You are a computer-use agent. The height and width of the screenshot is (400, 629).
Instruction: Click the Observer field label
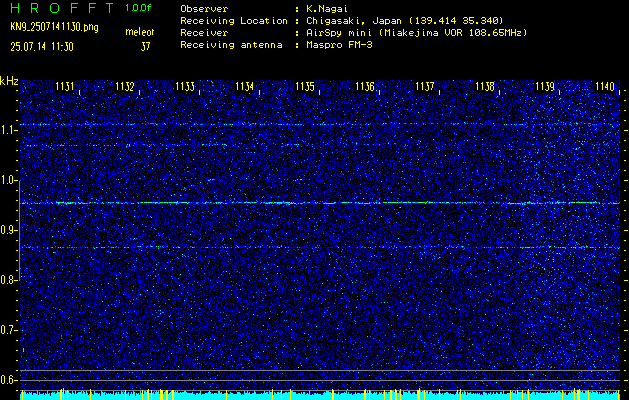[204, 8]
